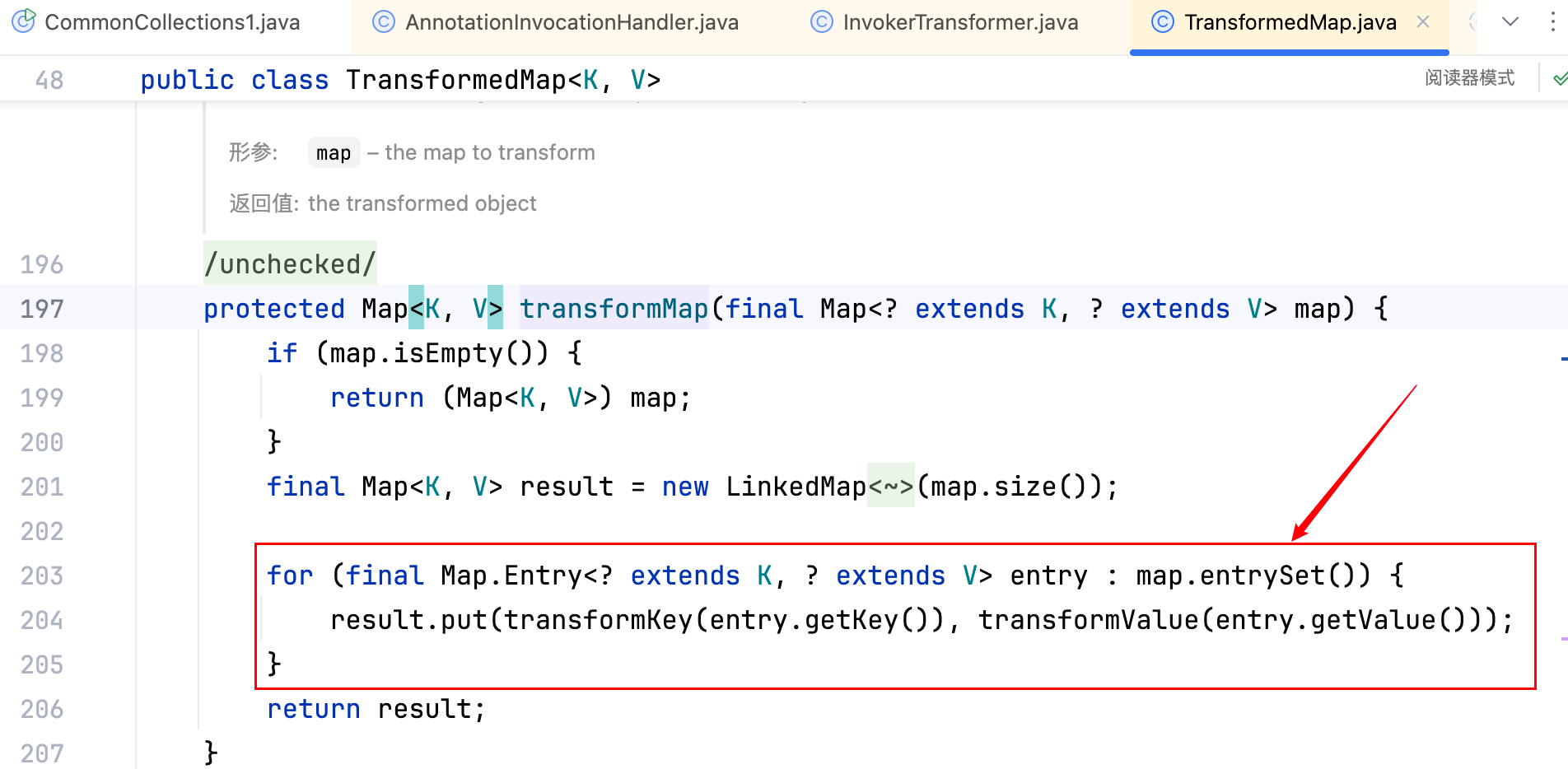This screenshot has height=769, width=1568.
Task: Click the CommonCollections1.java class file icon
Action: pos(23,21)
